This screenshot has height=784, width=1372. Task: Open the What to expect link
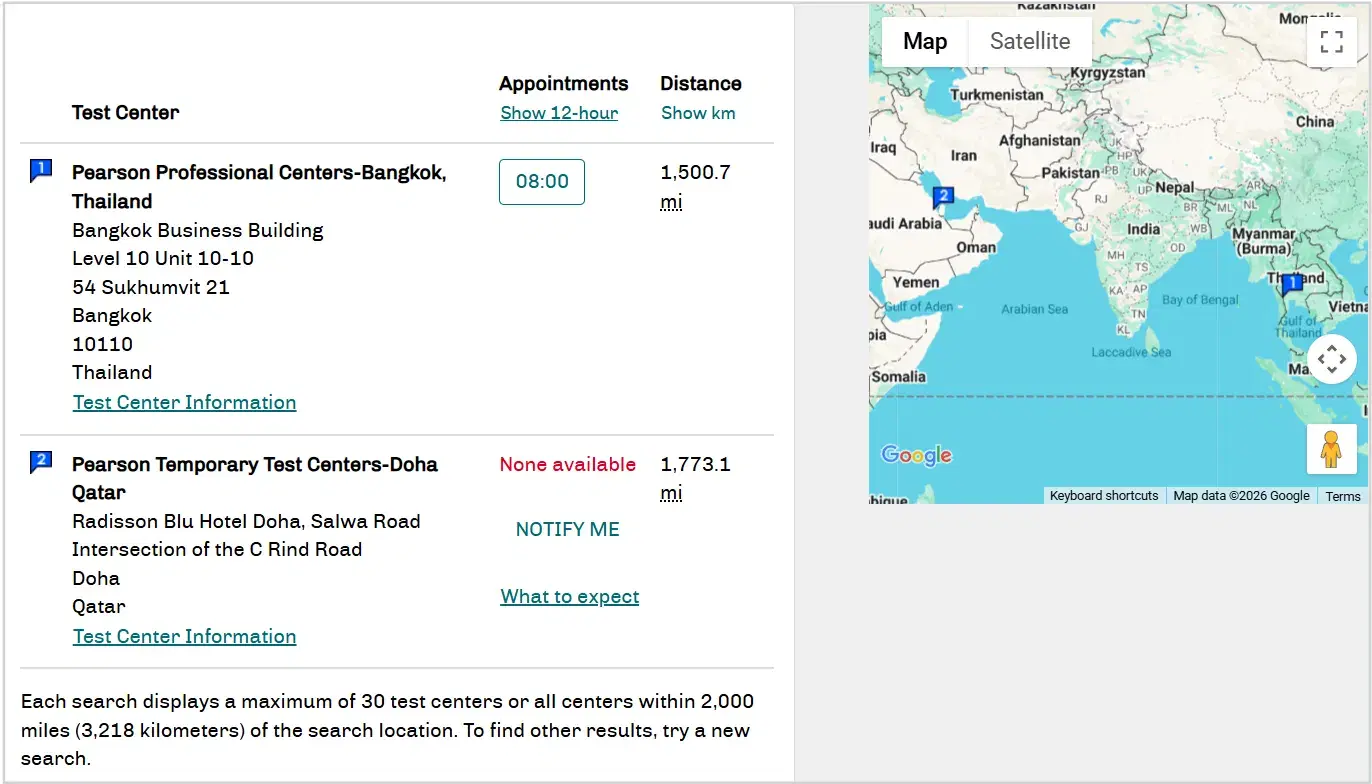pyautogui.click(x=570, y=597)
